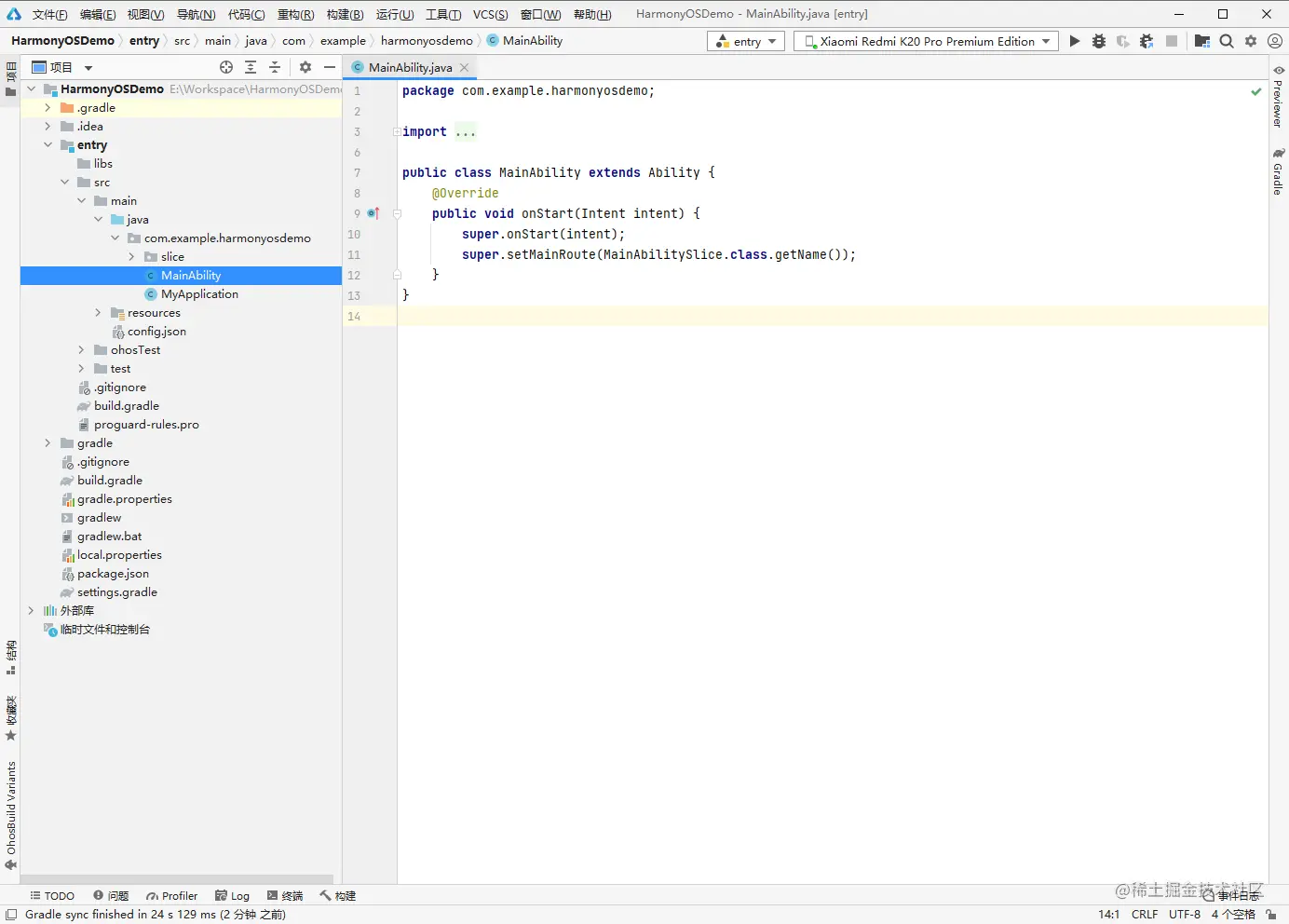Attach debugger to process icon
This screenshot has height=924, width=1289.
click(1147, 41)
